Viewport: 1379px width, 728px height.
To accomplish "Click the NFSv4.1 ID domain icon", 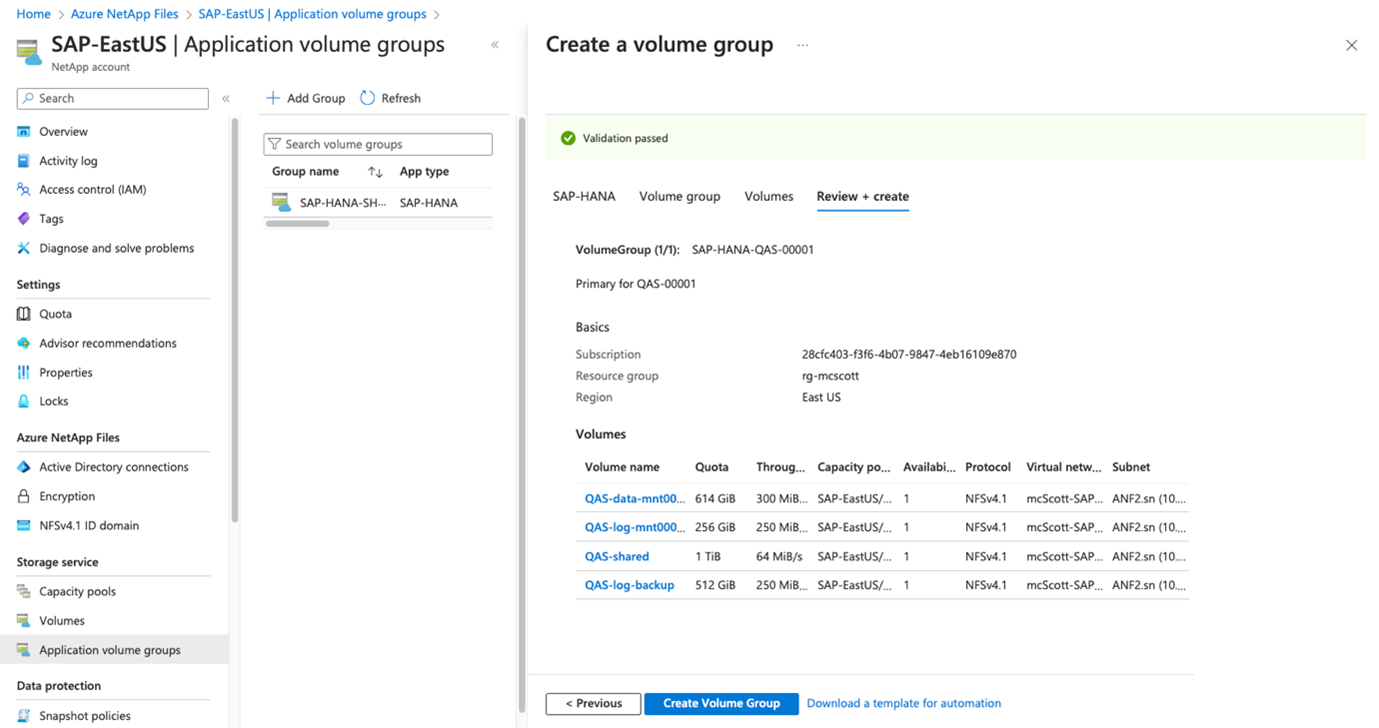I will coord(24,525).
